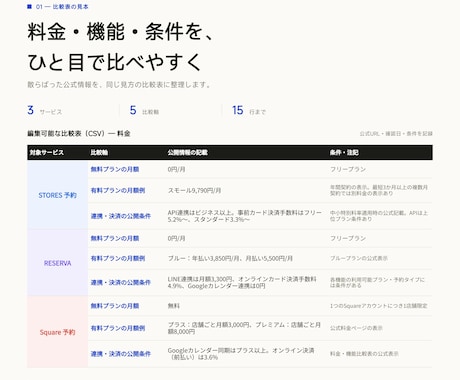Click the blue square marker beside 01

[x=29, y=6]
